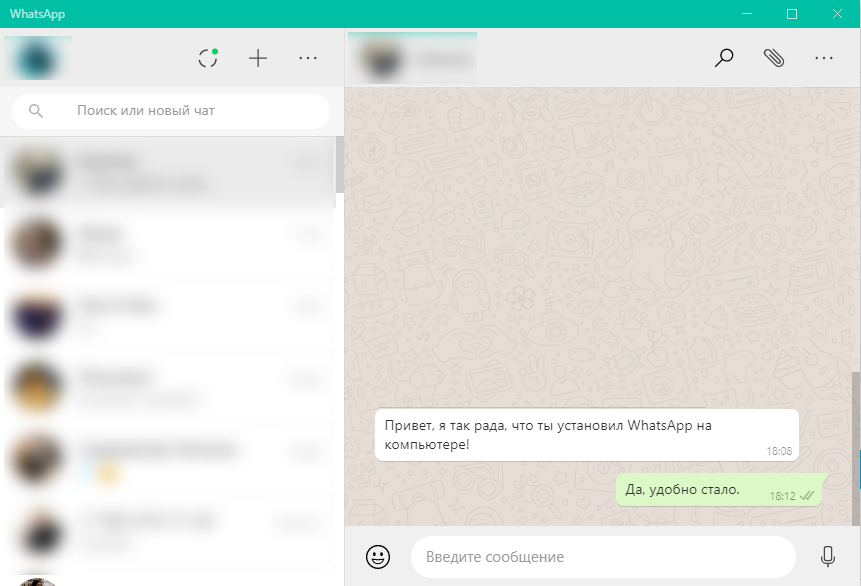Click the search magnifier in chat list
The image size is (861, 586).
click(x=36, y=111)
